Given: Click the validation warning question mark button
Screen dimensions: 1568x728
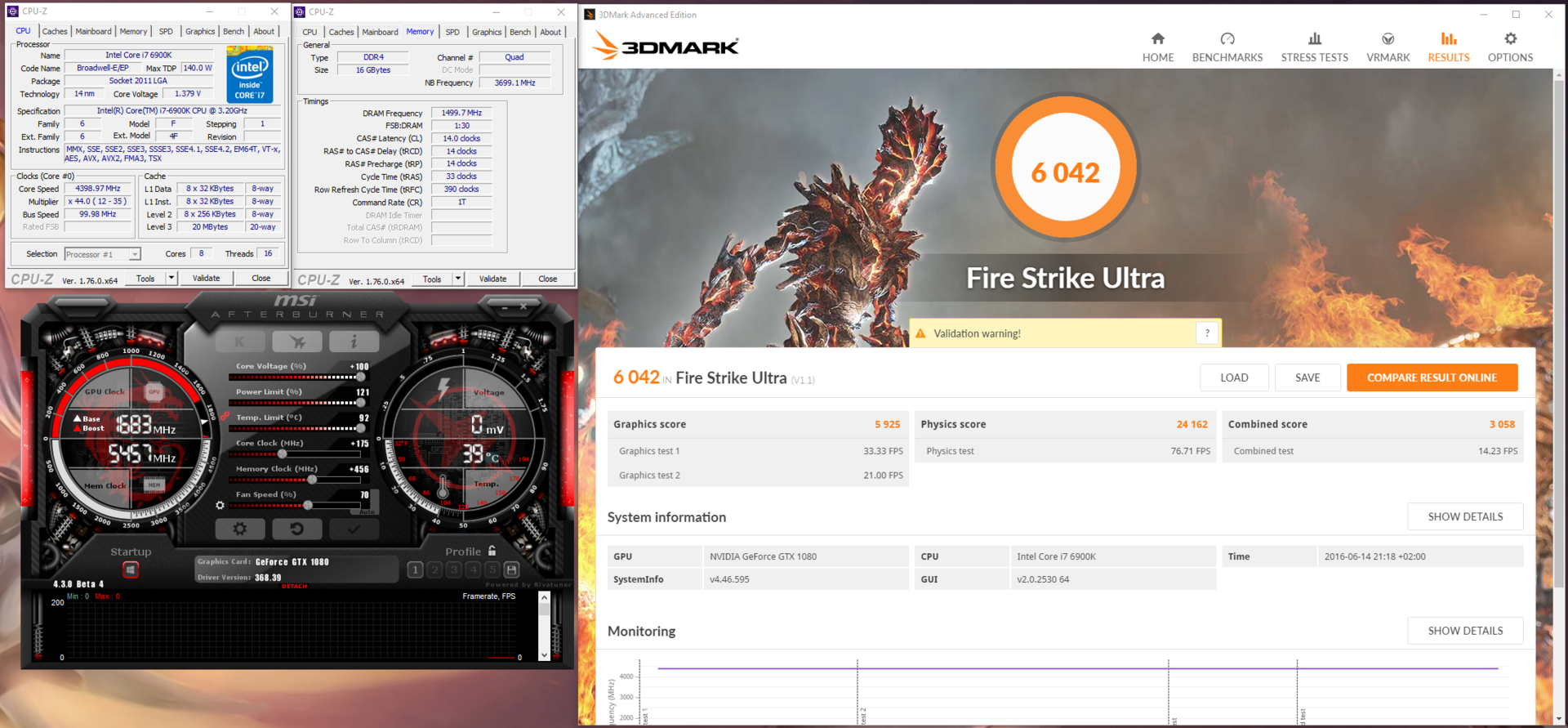Looking at the screenshot, I should (x=1207, y=333).
